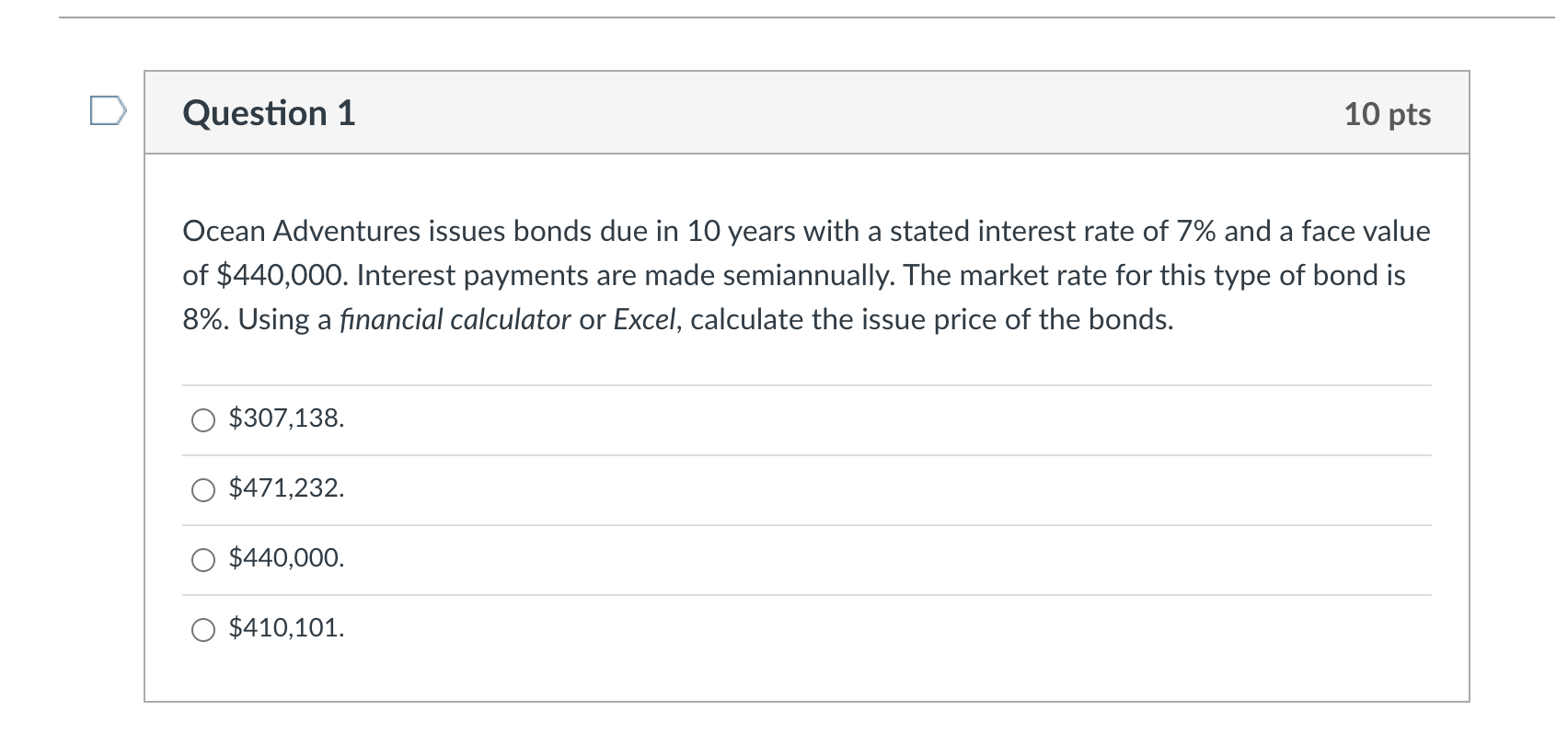Select the $410,101 radio button
Screen dimensions: 1568x745
point(202,631)
